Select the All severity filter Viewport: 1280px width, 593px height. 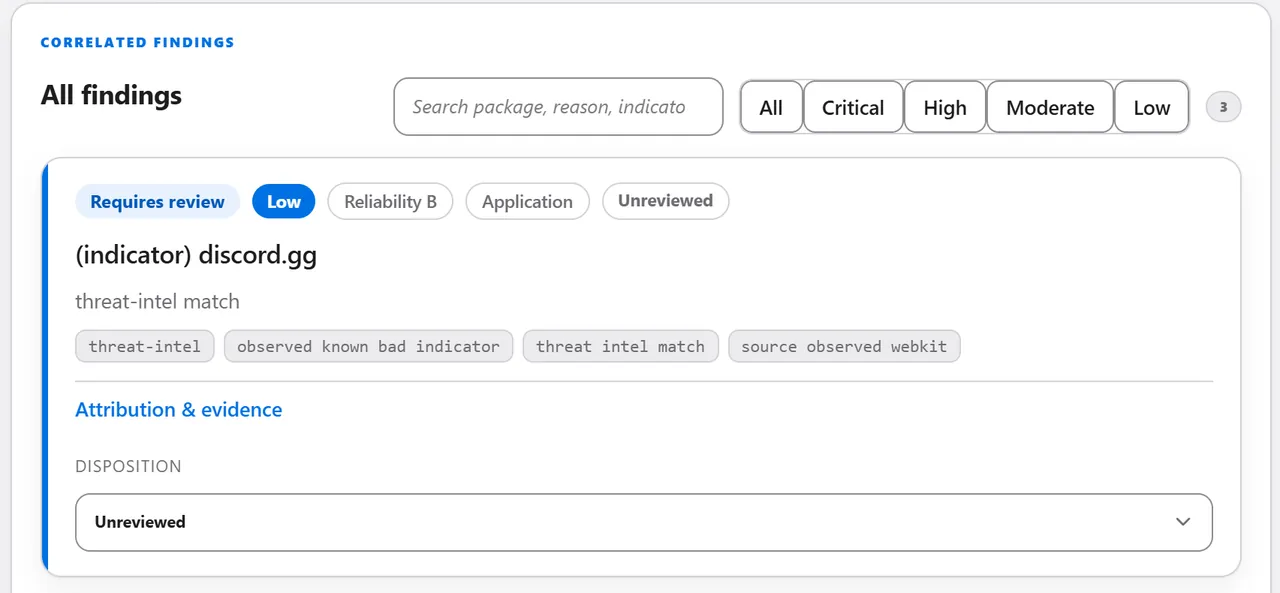[771, 107]
